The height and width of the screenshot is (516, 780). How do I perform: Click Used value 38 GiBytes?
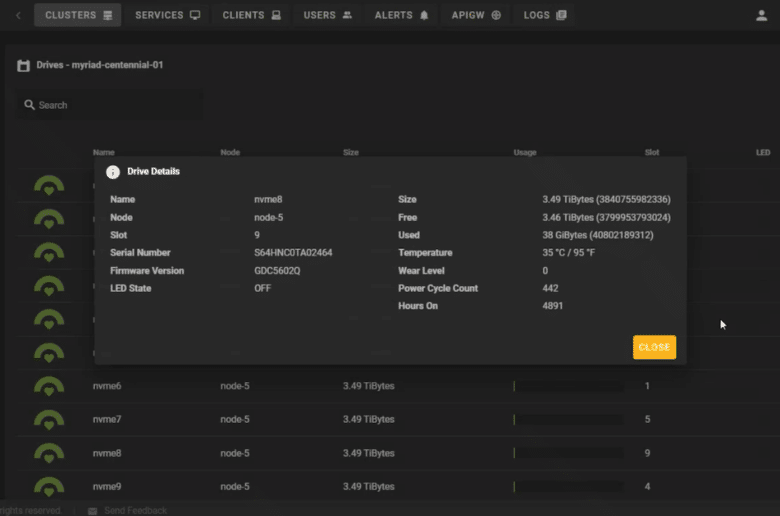598,235
